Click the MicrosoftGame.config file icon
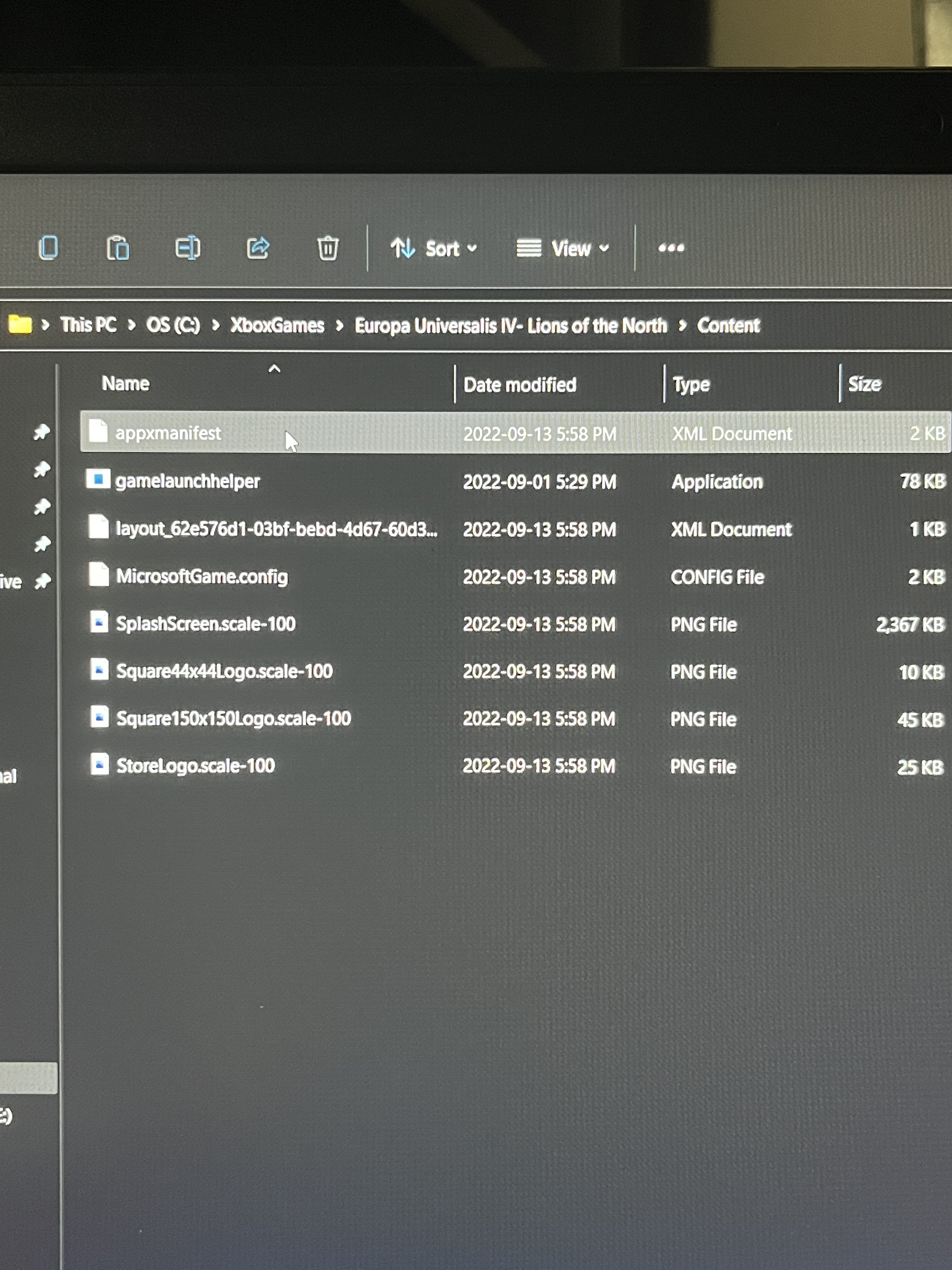 pos(99,574)
